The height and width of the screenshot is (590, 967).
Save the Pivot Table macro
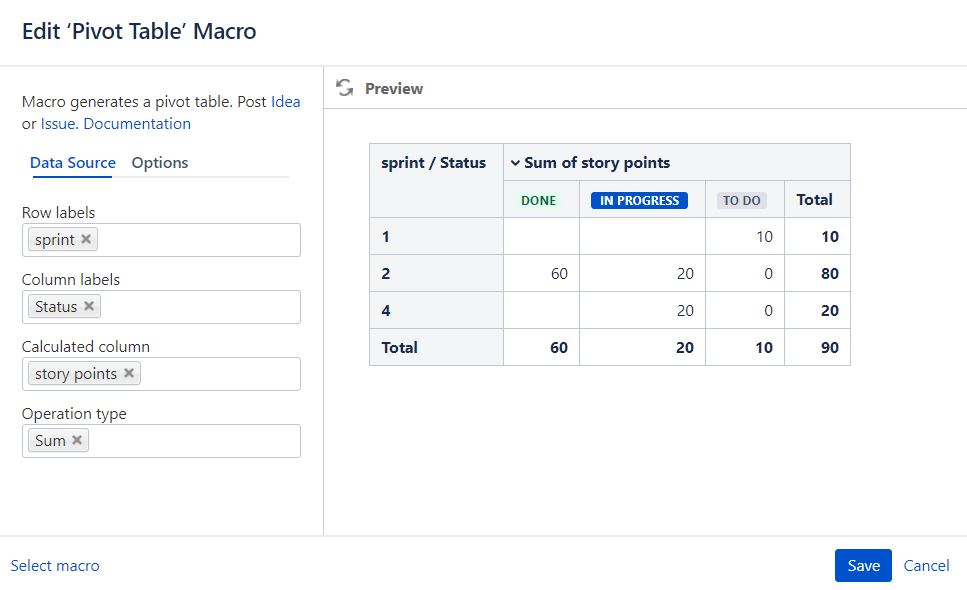[863, 565]
